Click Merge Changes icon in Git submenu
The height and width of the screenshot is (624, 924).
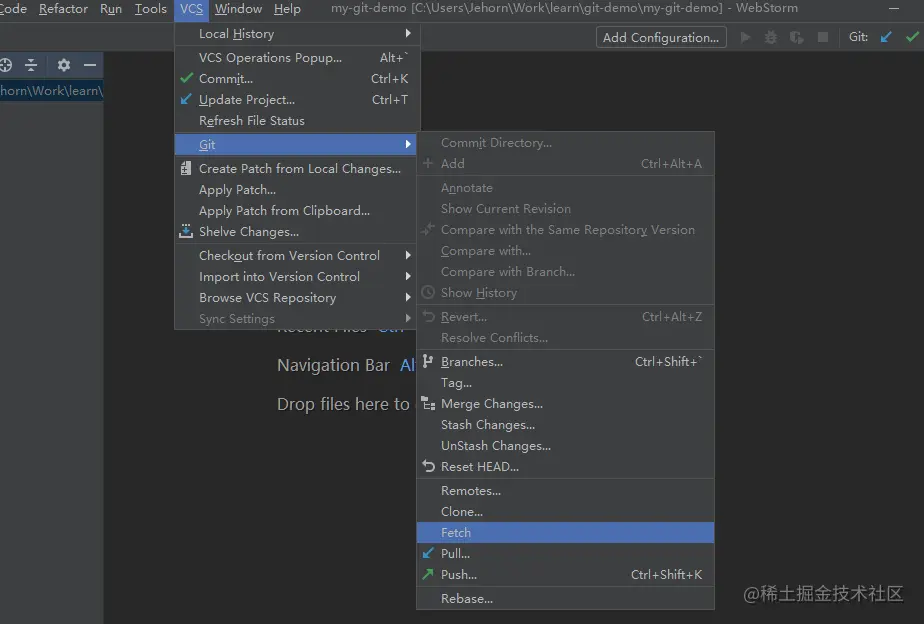pyautogui.click(x=428, y=403)
